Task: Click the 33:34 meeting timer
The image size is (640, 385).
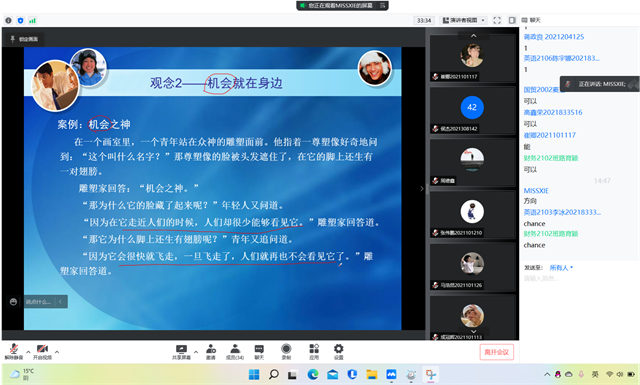Action: (x=424, y=20)
